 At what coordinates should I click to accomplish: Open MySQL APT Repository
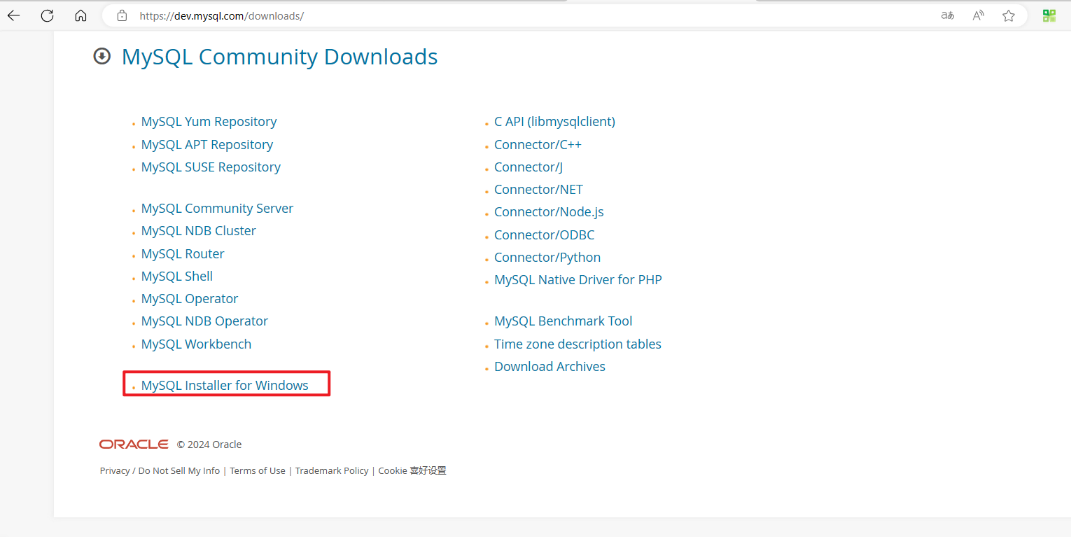tap(207, 145)
